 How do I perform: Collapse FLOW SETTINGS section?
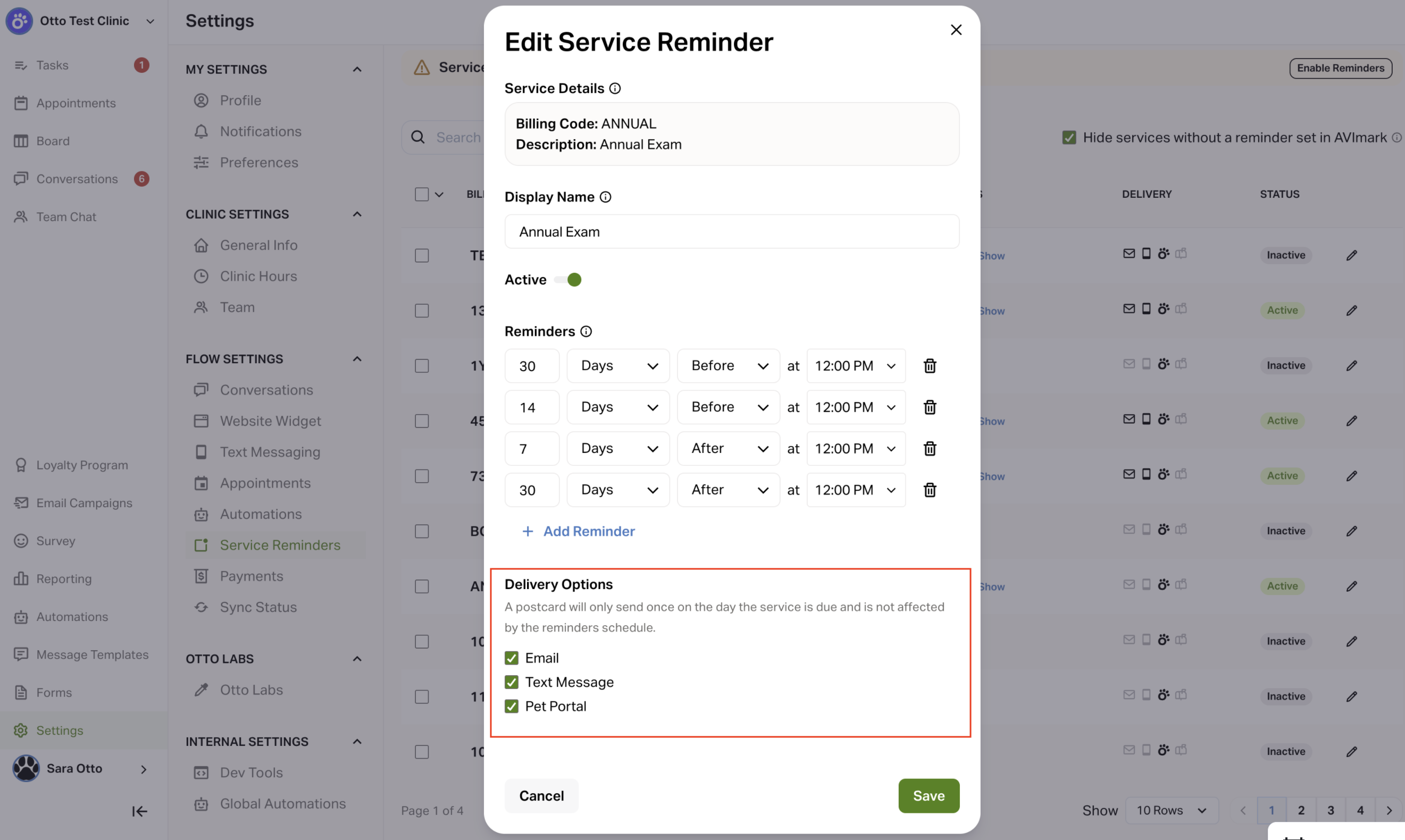(x=357, y=359)
